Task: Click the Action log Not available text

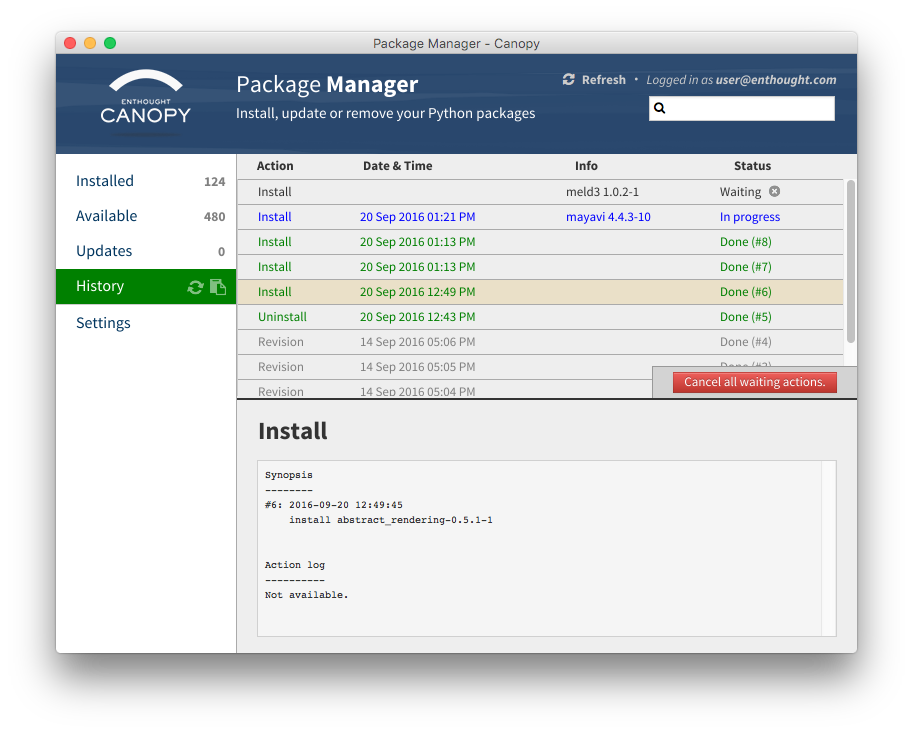Action: tap(306, 595)
